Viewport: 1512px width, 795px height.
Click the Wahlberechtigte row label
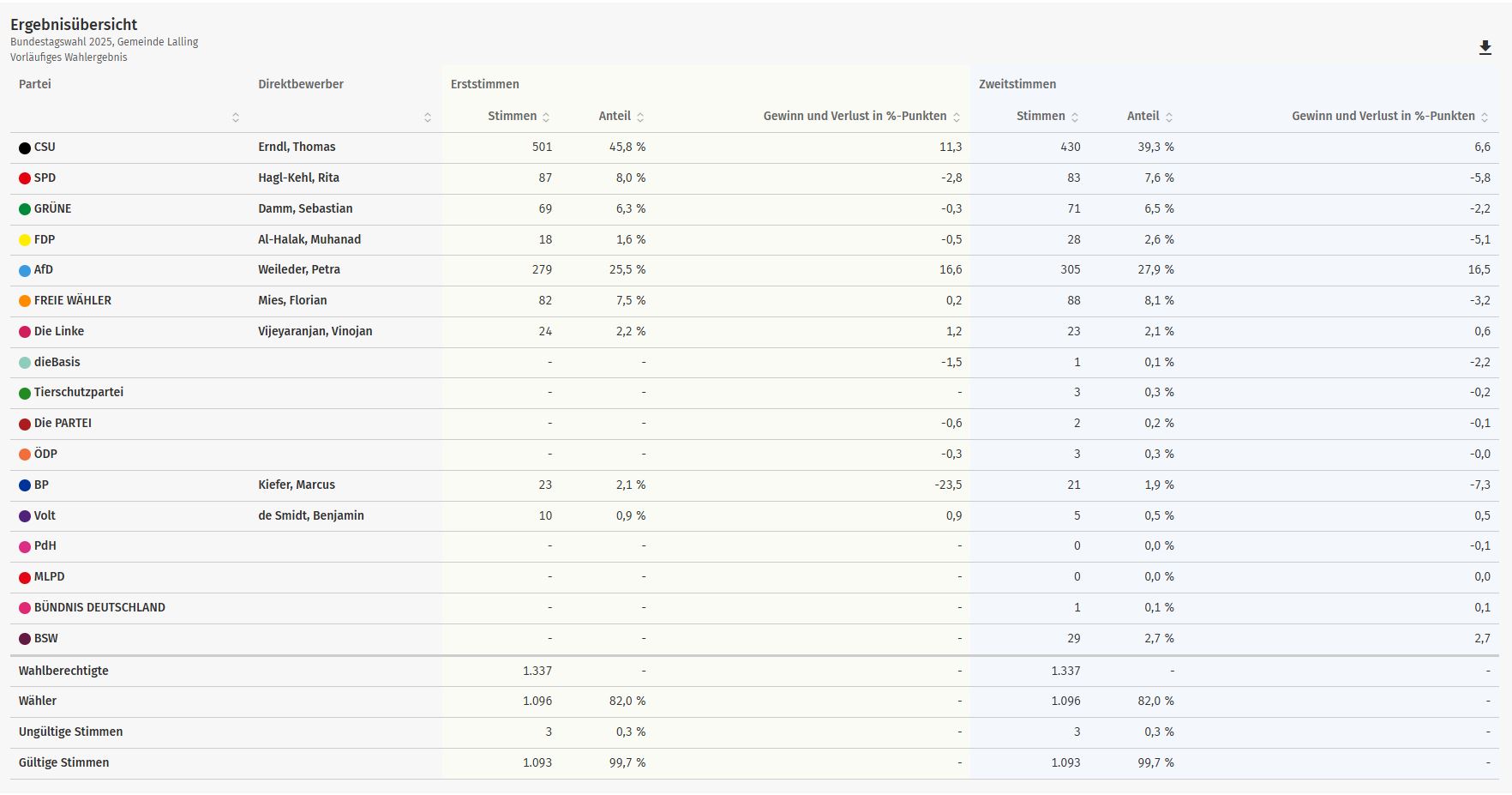point(63,671)
